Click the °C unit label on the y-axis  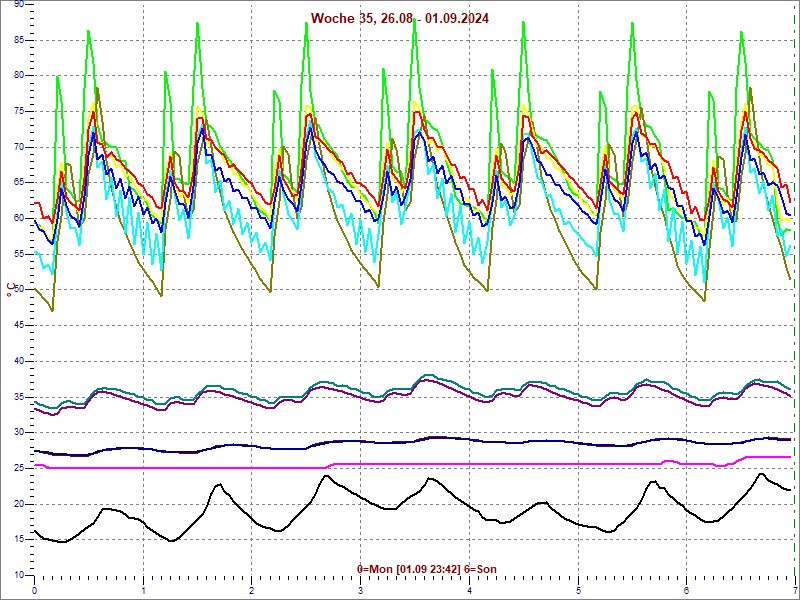(x=11, y=290)
